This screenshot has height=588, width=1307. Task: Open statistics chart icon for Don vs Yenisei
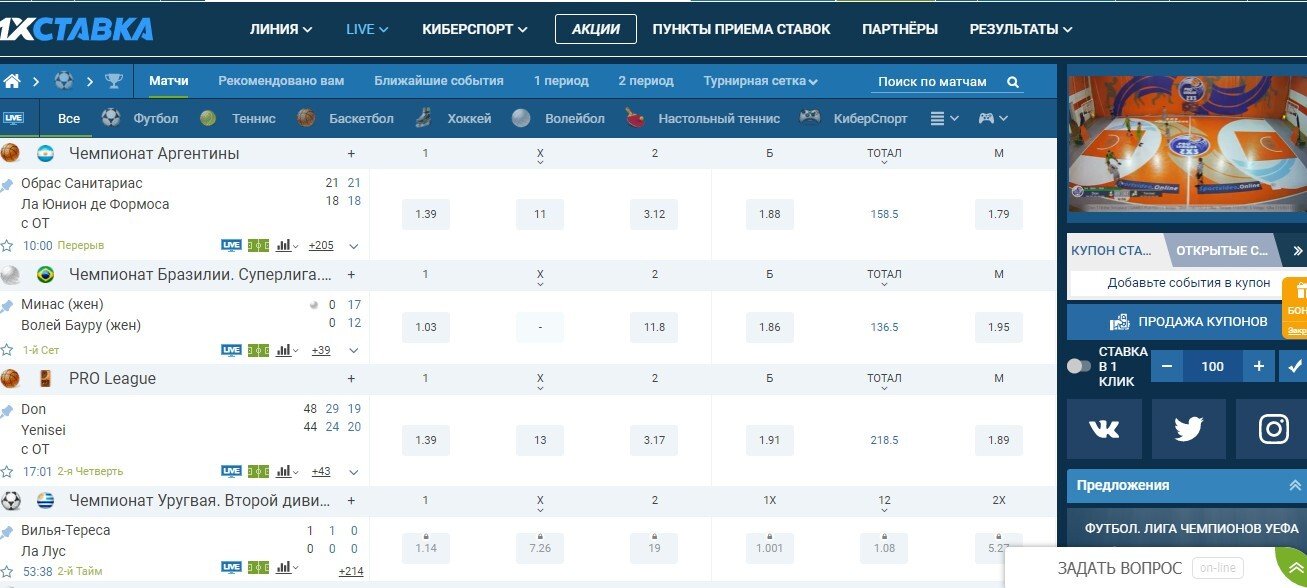[x=285, y=471]
